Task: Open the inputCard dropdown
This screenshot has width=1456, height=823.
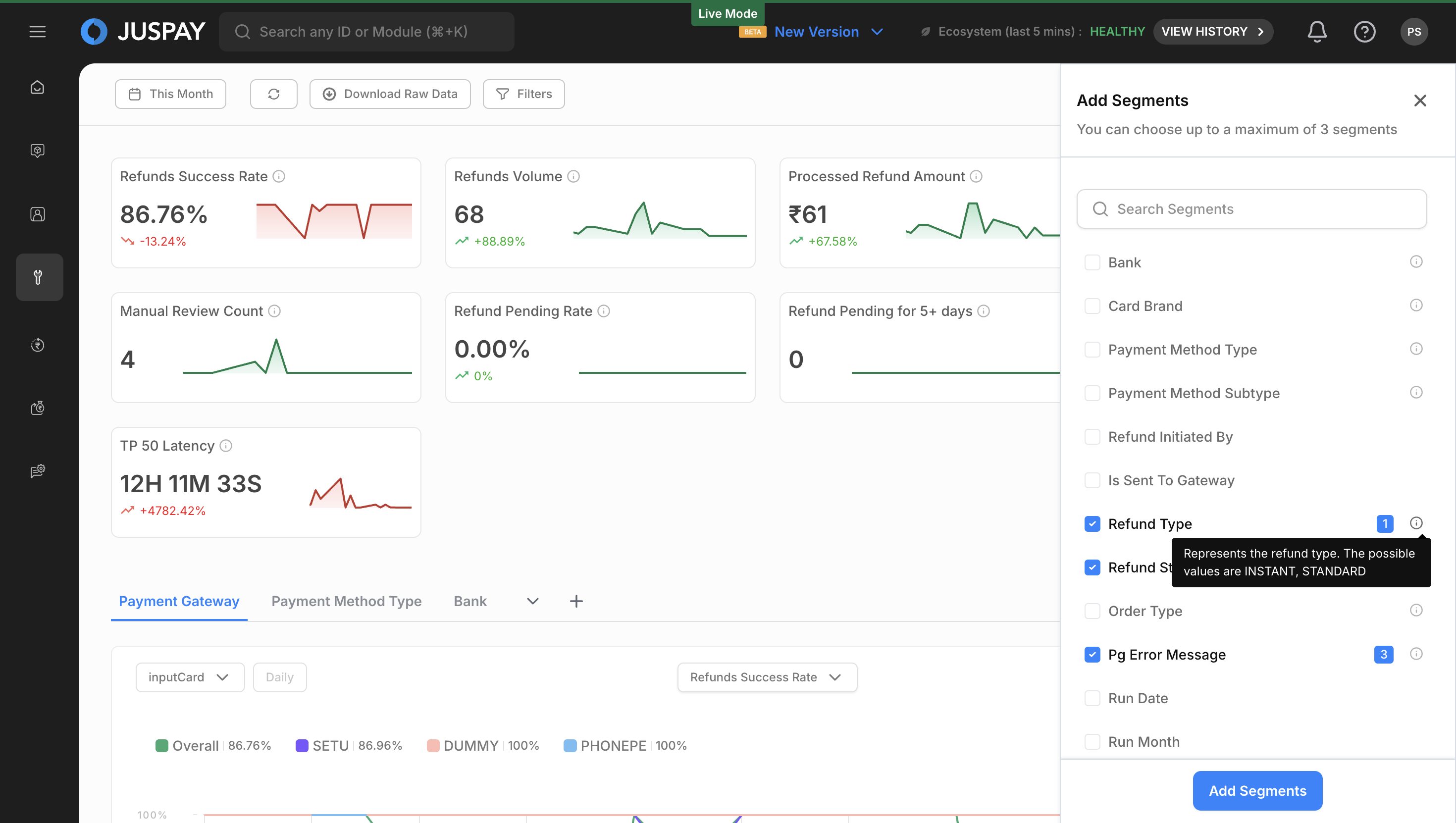Action: (189, 677)
